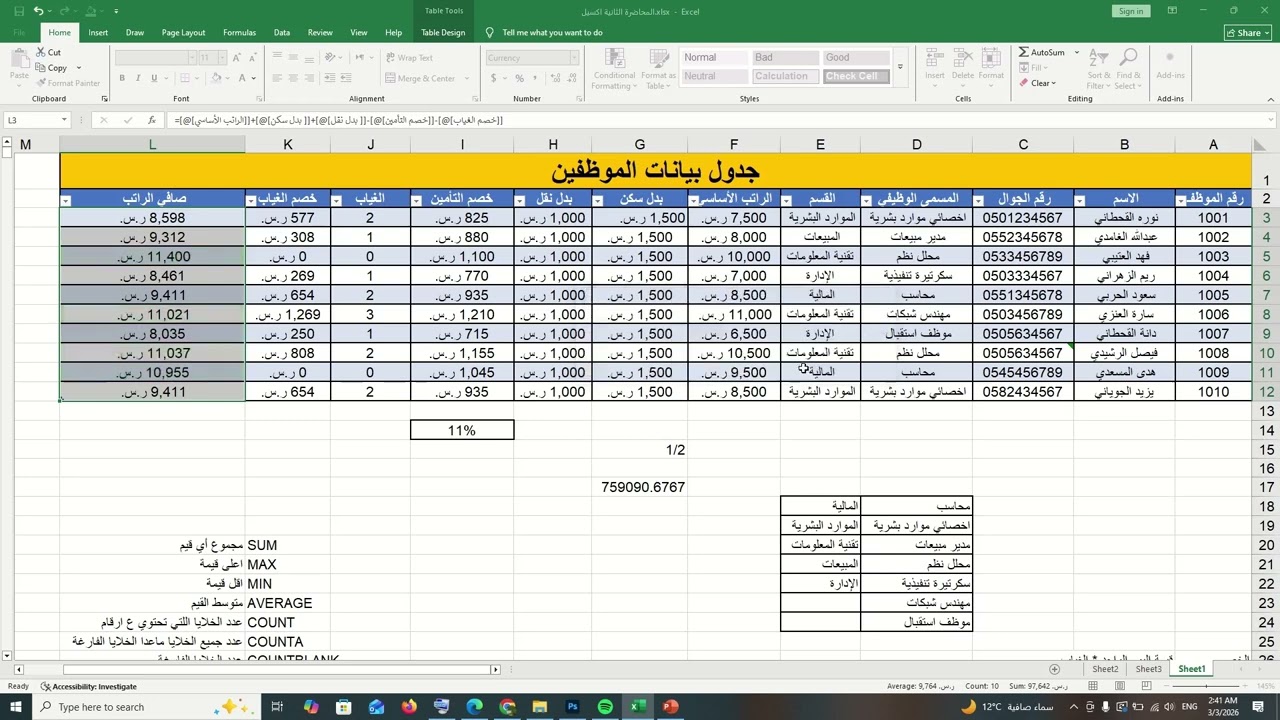Open the Insert ribbon tab

tap(98, 32)
